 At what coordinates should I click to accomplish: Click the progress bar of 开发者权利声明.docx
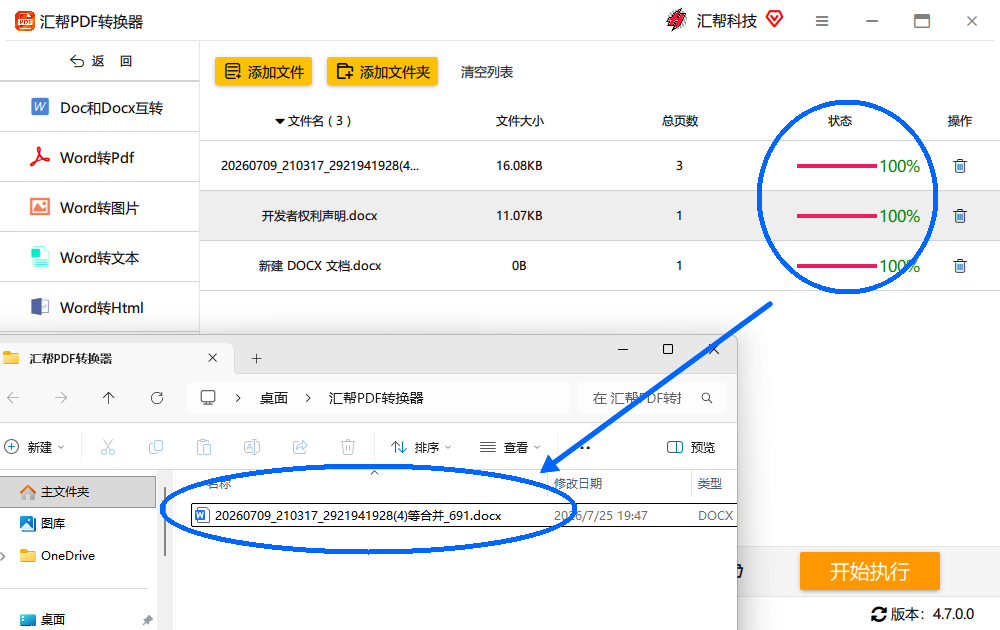point(836,216)
